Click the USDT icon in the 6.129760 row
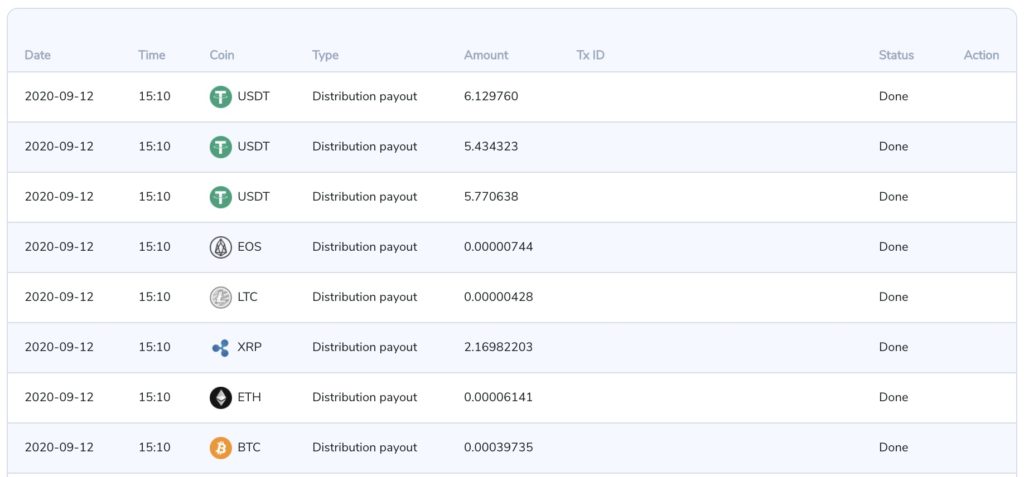1024x477 pixels. pyautogui.click(x=220, y=97)
